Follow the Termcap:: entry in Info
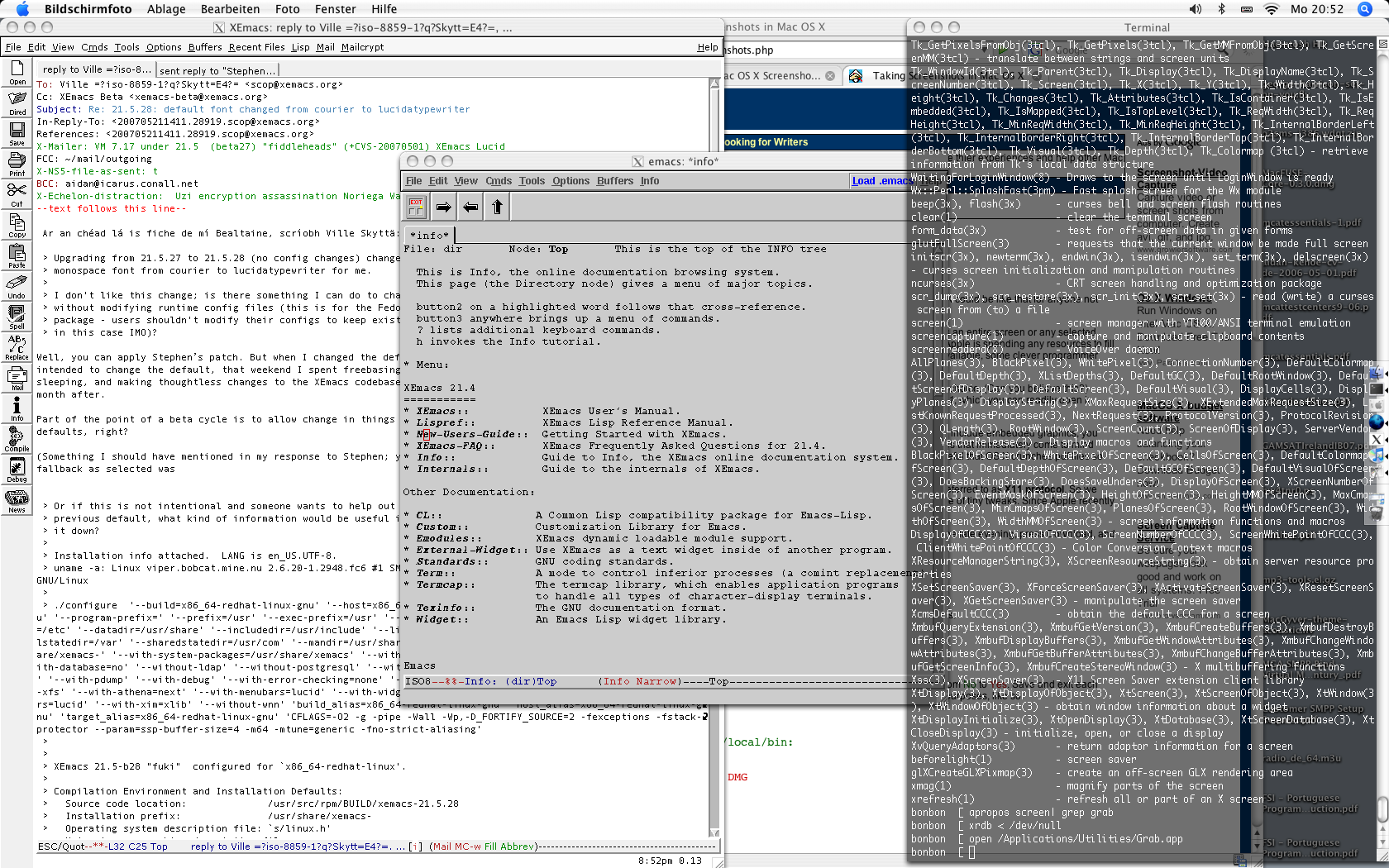The height and width of the screenshot is (868, 1389). click(445, 584)
